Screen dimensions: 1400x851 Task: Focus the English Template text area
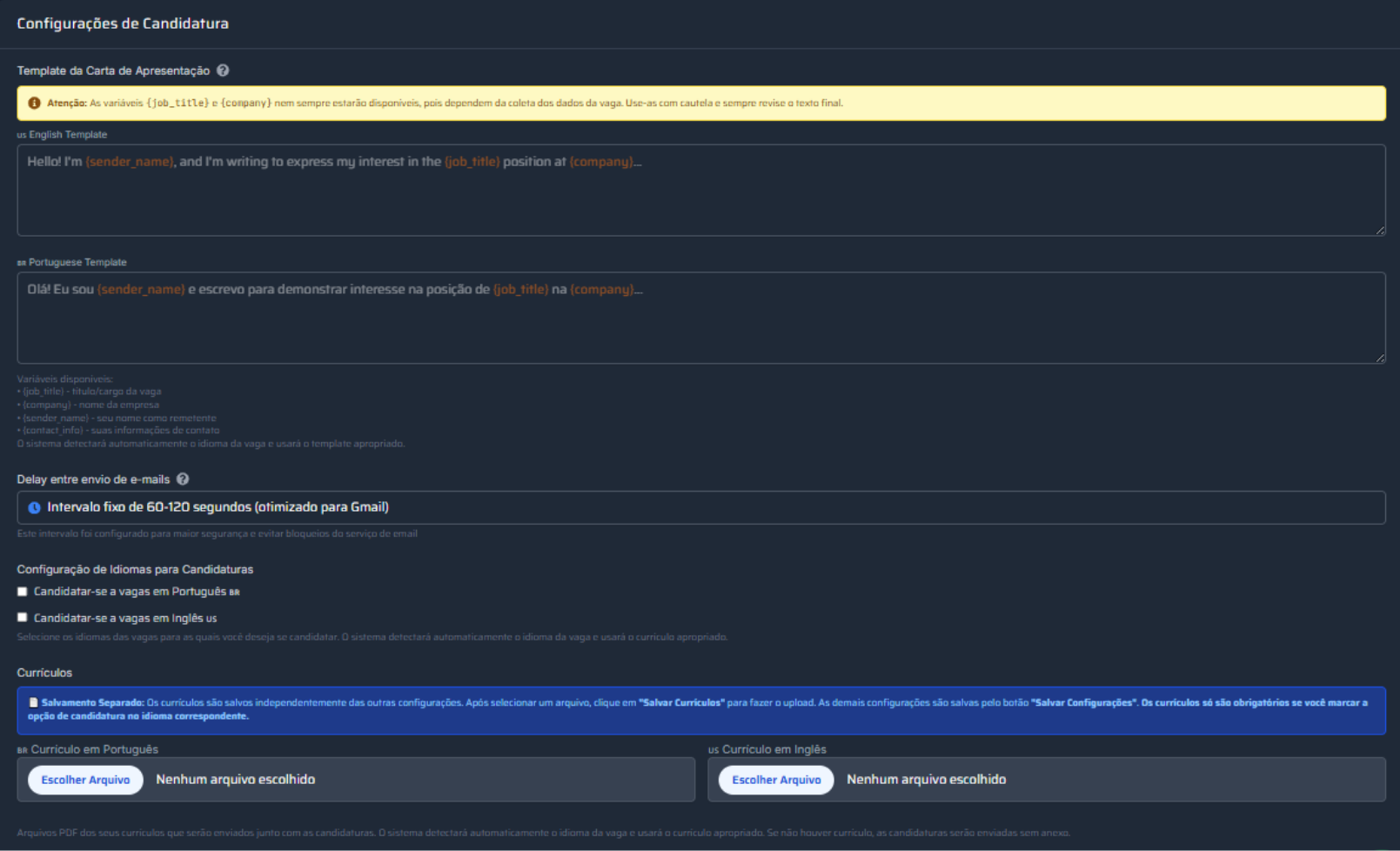pyautogui.click(x=700, y=191)
